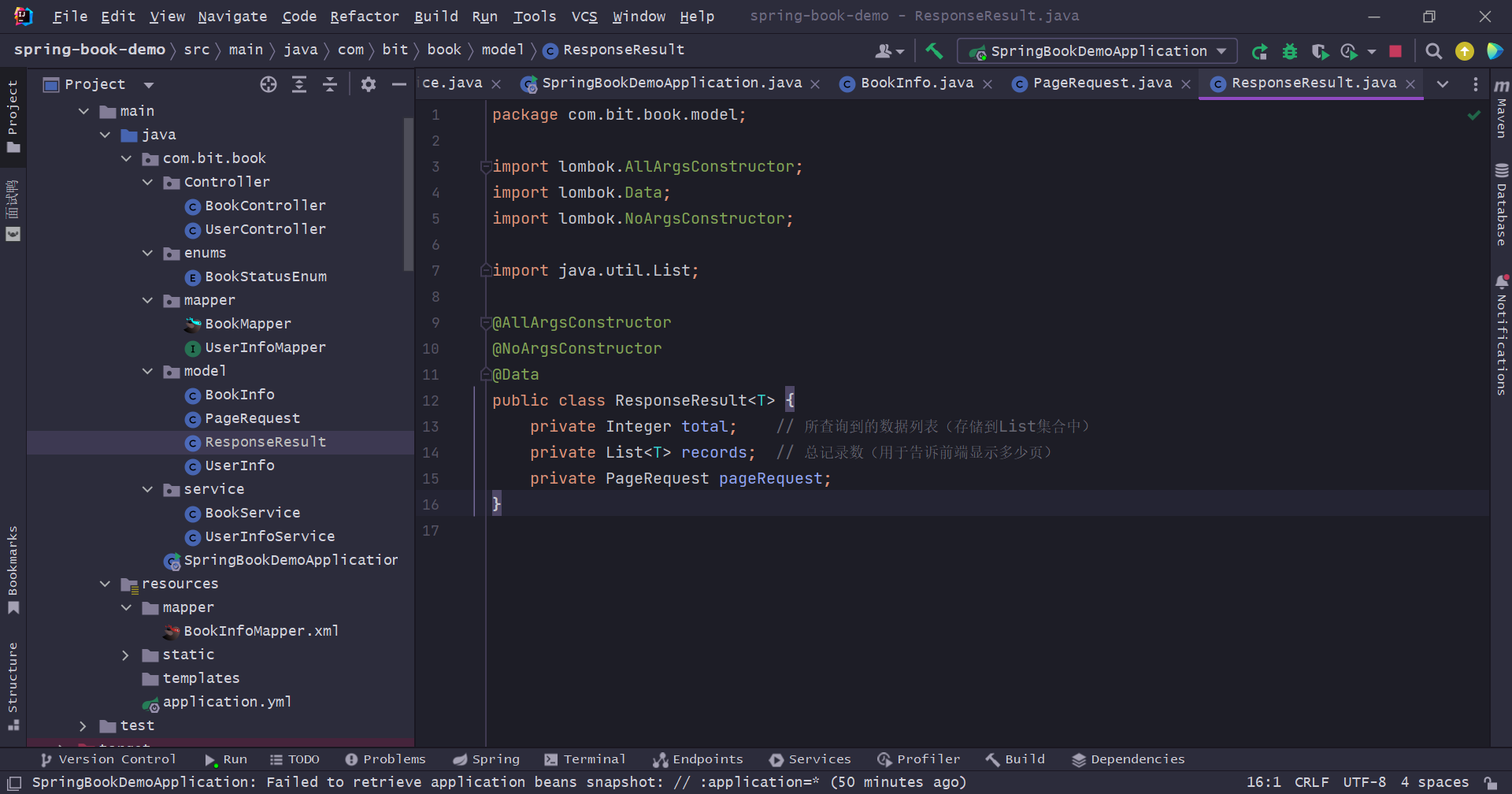
Task: Select application.yml file
Action: (x=227, y=703)
